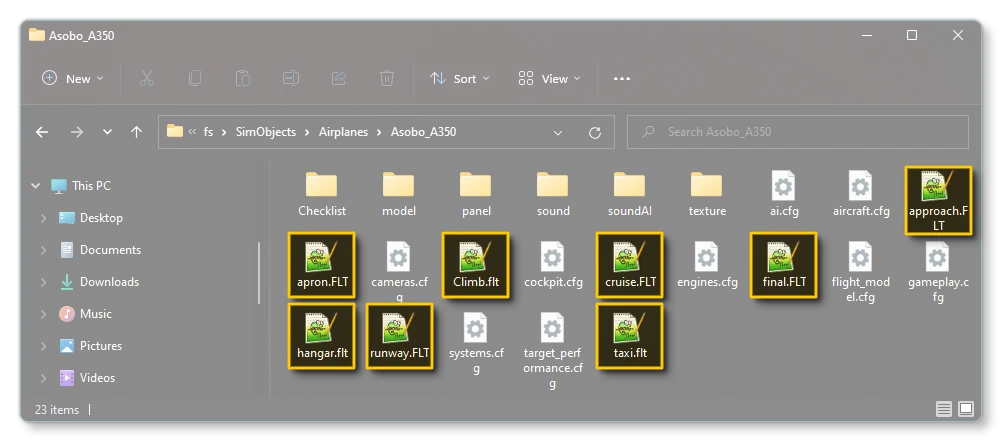The image size is (1002, 442).
Task: Select the systems.cfg file
Action: pyautogui.click(x=476, y=342)
